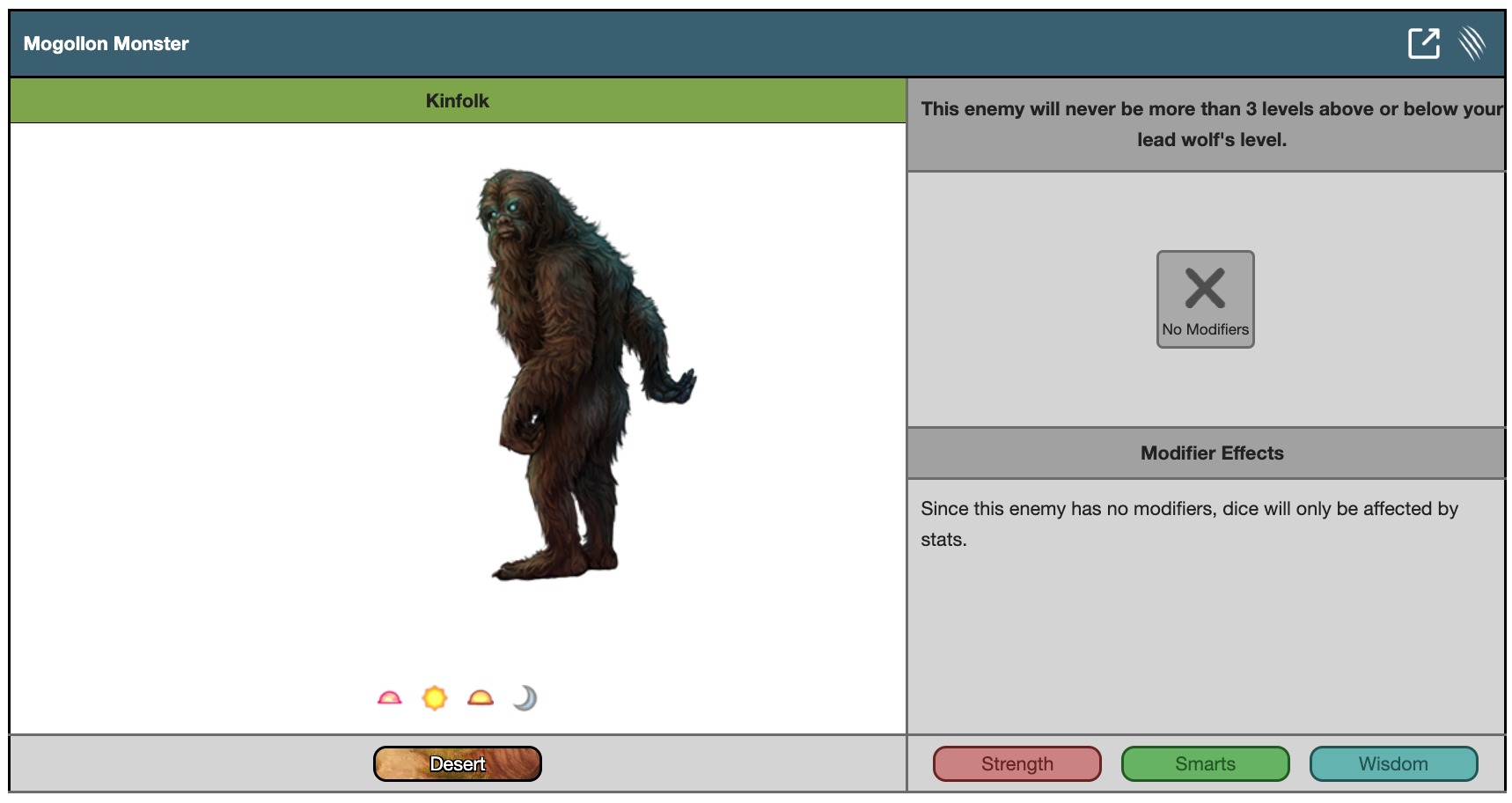Select the Modifier Effects section header
This screenshot has width=1512, height=803.
click(x=1211, y=453)
